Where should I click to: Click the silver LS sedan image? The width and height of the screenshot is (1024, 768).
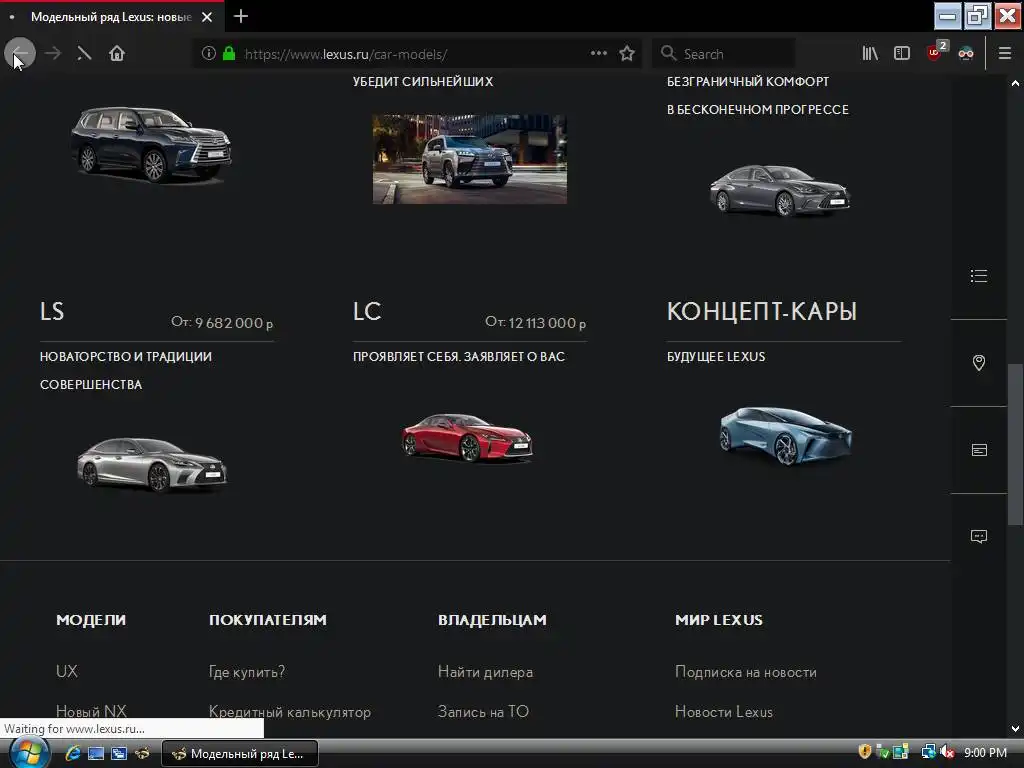click(152, 464)
